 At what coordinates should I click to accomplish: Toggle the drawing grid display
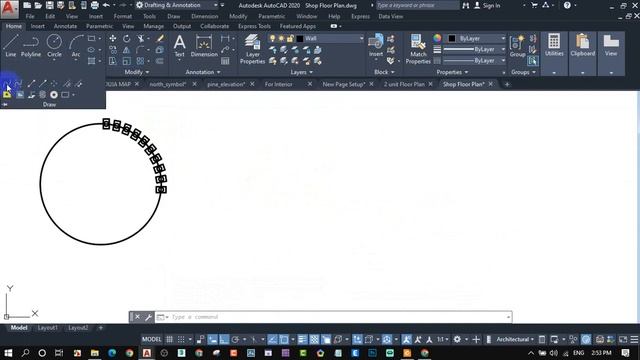(169, 340)
